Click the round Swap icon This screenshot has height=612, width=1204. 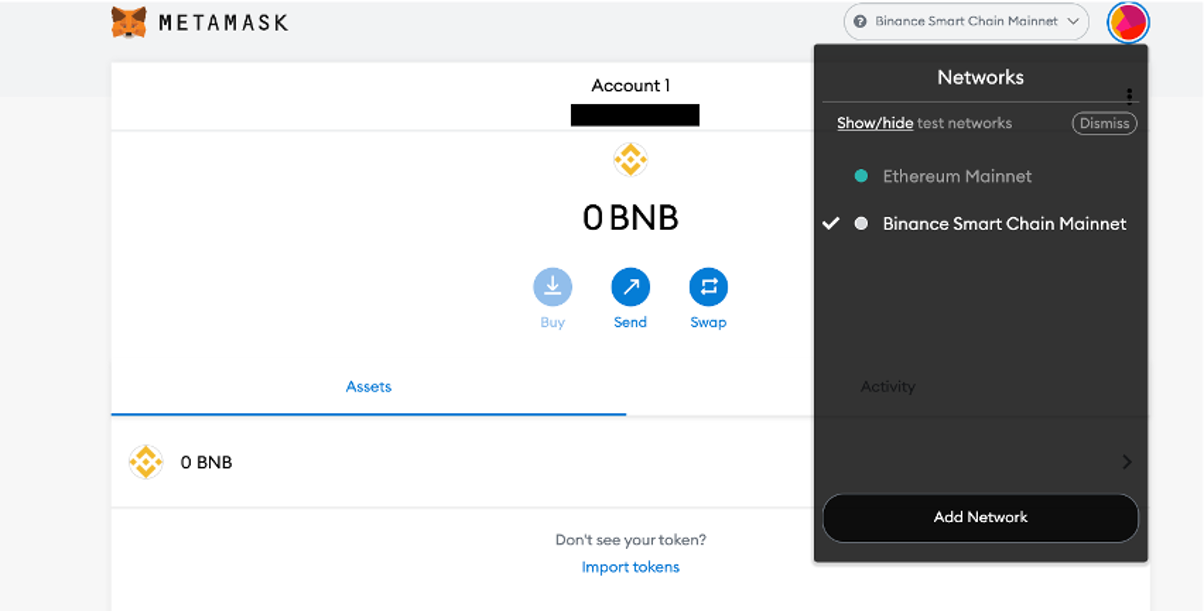click(708, 288)
